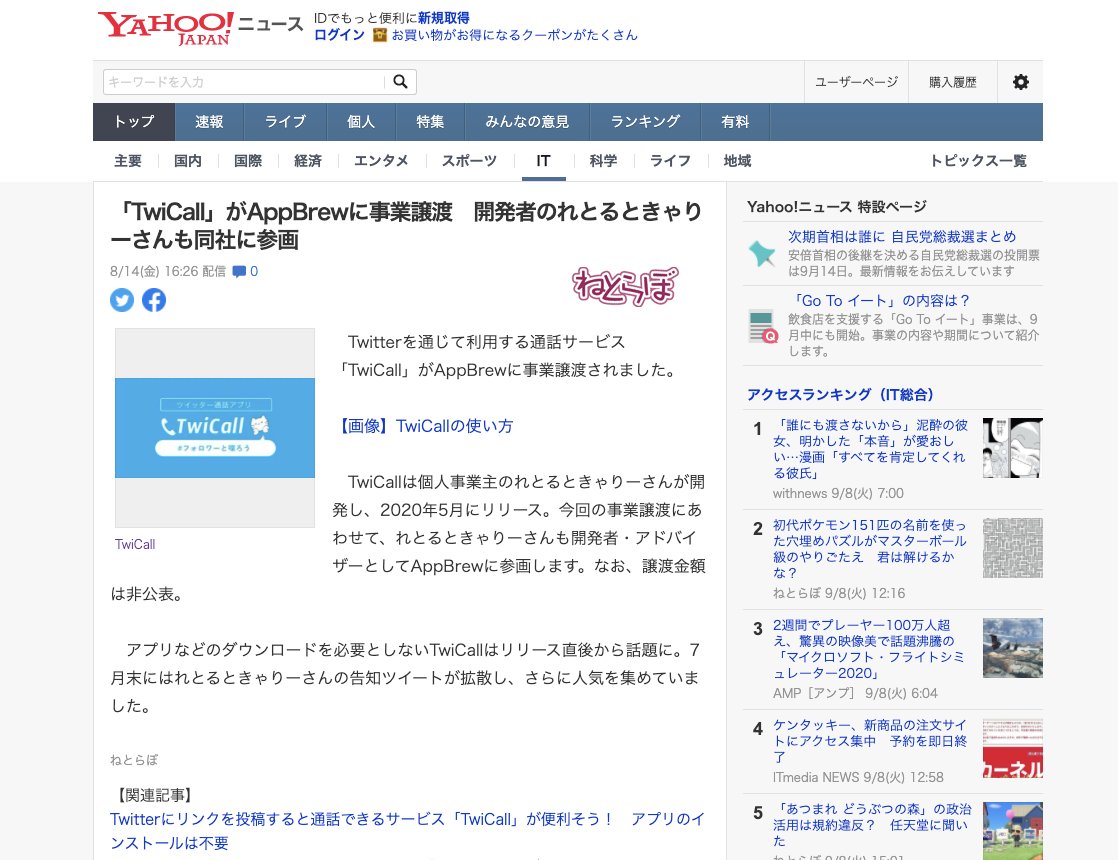Switch to the ライブ tab
The width and height of the screenshot is (1118, 860).
[x=285, y=122]
